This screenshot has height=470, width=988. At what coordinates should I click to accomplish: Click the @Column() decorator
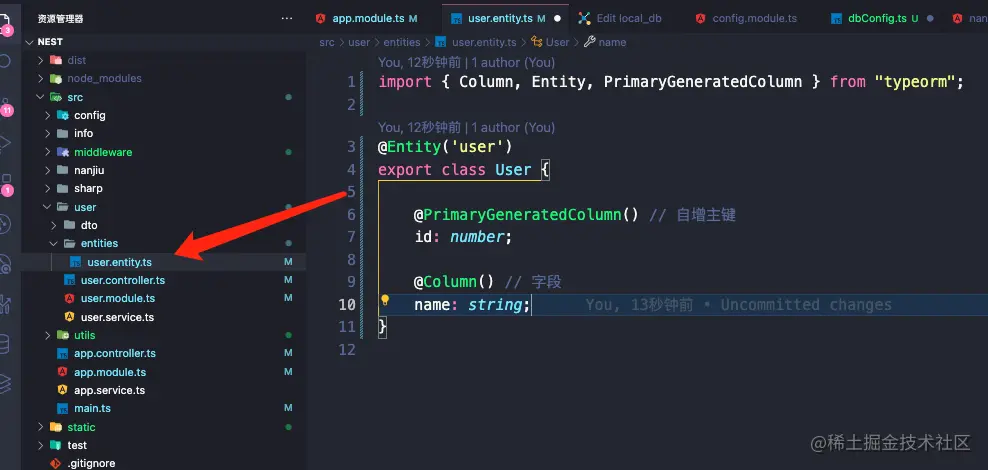pyautogui.click(x=454, y=282)
